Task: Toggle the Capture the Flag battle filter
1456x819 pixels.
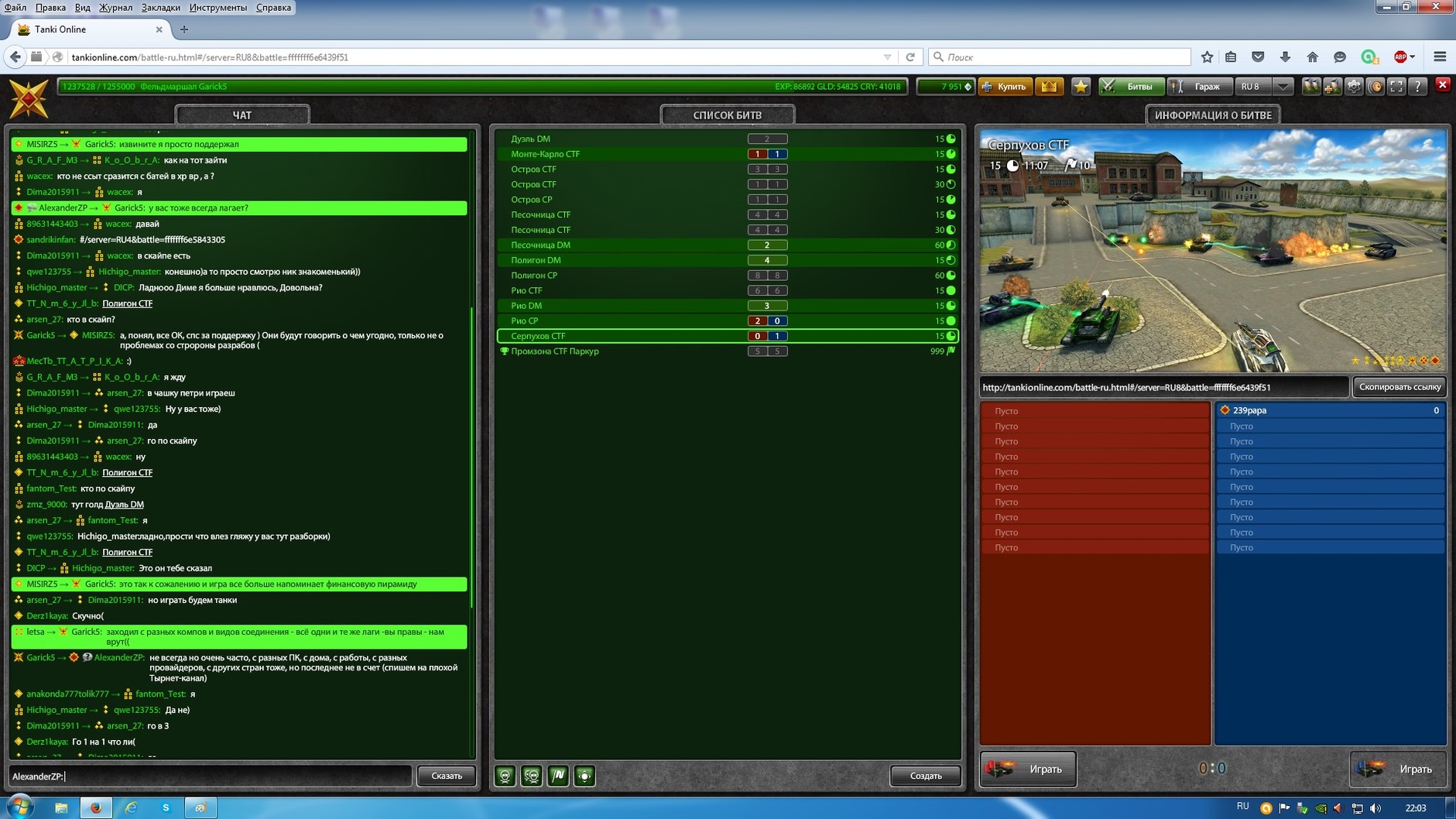Action: [x=558, y=776]
